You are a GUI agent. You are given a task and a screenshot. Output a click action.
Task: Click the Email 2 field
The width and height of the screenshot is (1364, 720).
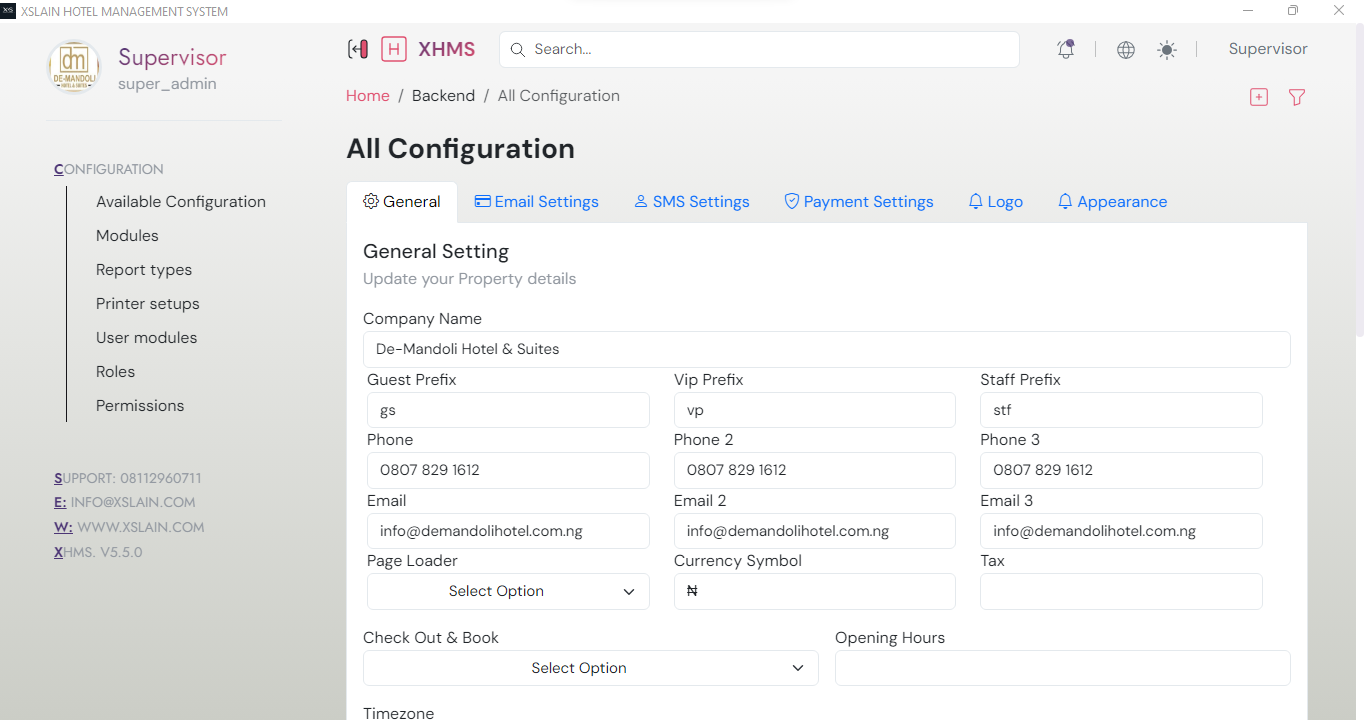coord(815,531)
